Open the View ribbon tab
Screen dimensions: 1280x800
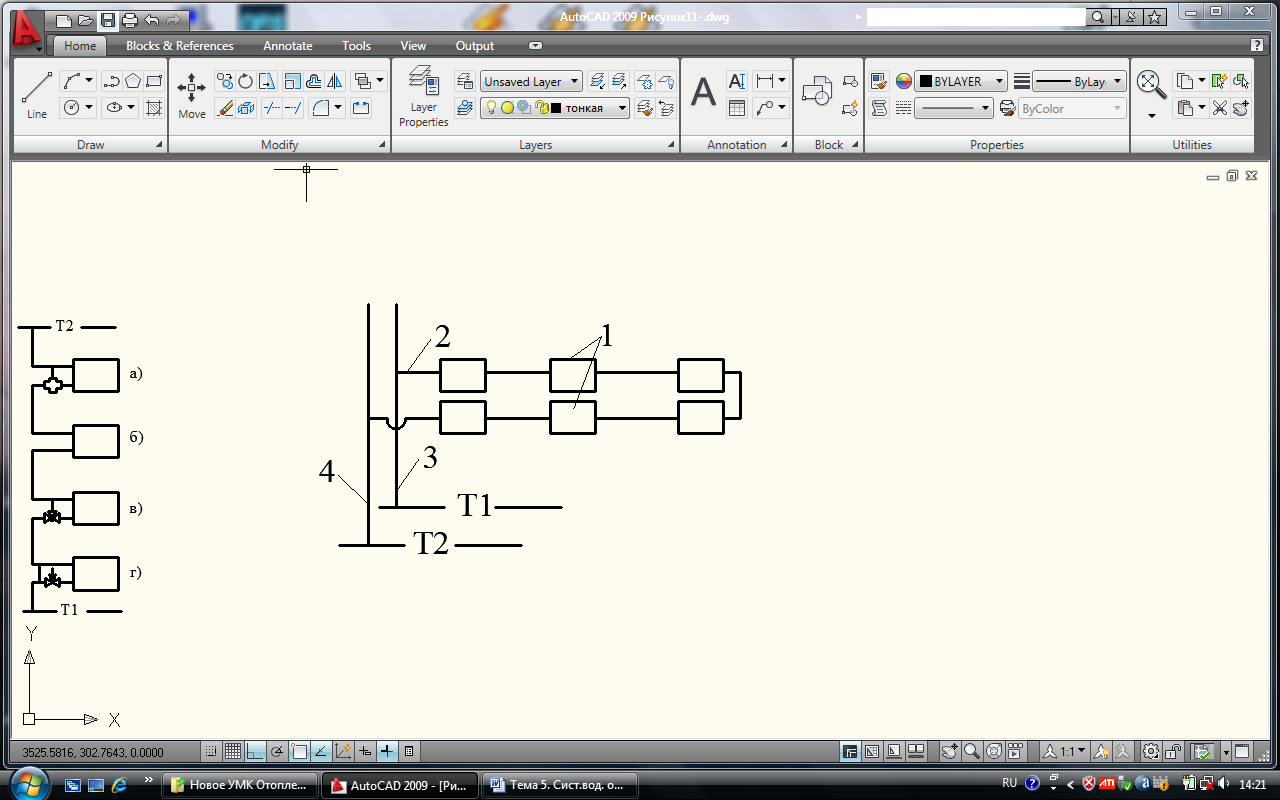pyautogui.click(x=413, y=46)
